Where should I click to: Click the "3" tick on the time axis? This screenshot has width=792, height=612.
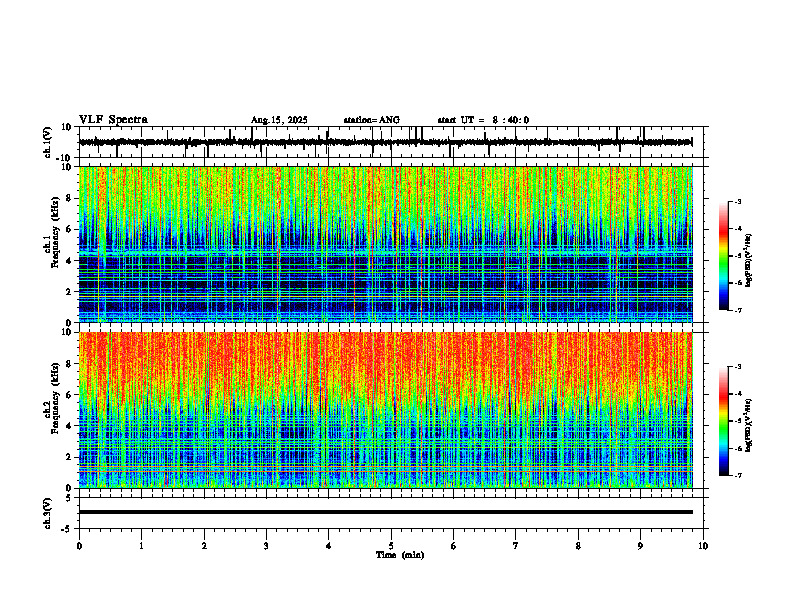(x=266, y=546)
